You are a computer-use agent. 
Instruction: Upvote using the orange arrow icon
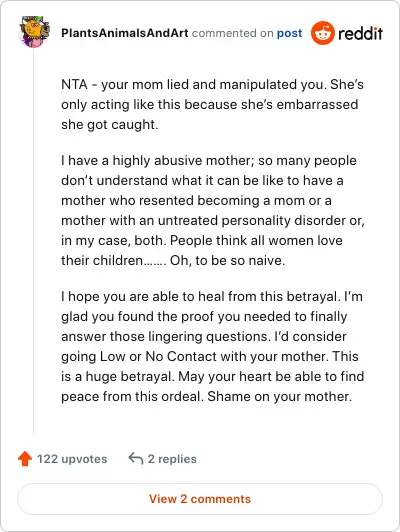[25, 459]
